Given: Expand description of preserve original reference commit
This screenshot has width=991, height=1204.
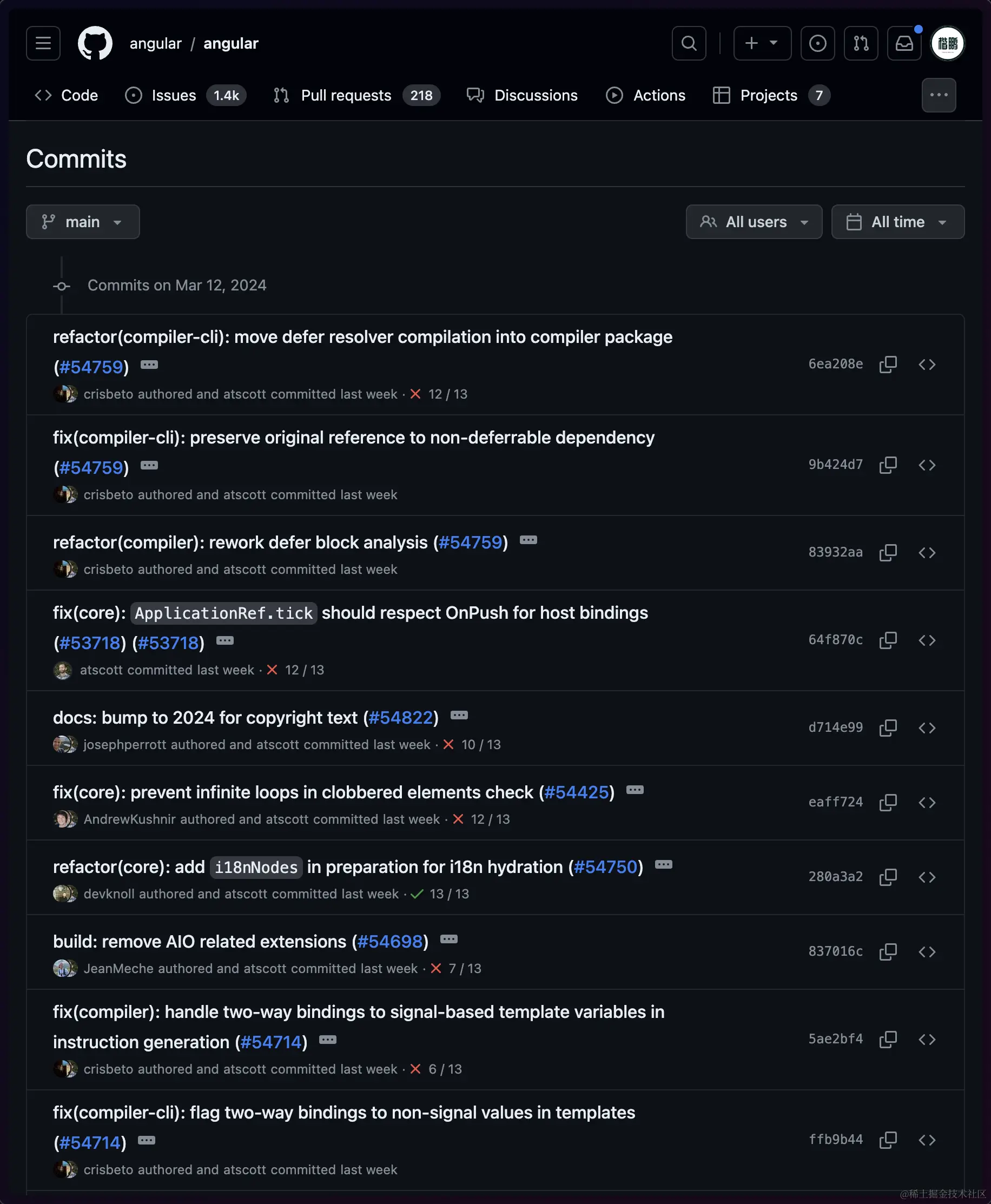Looking at the screenshot, I should click(x=149, y=465).
